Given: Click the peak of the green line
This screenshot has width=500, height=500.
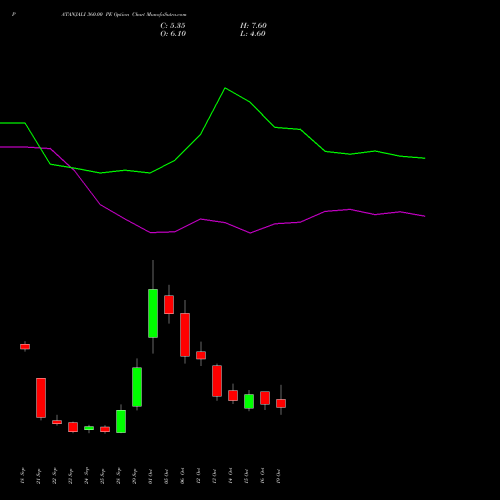Looking at the screenshot, I should click(225, 88).
